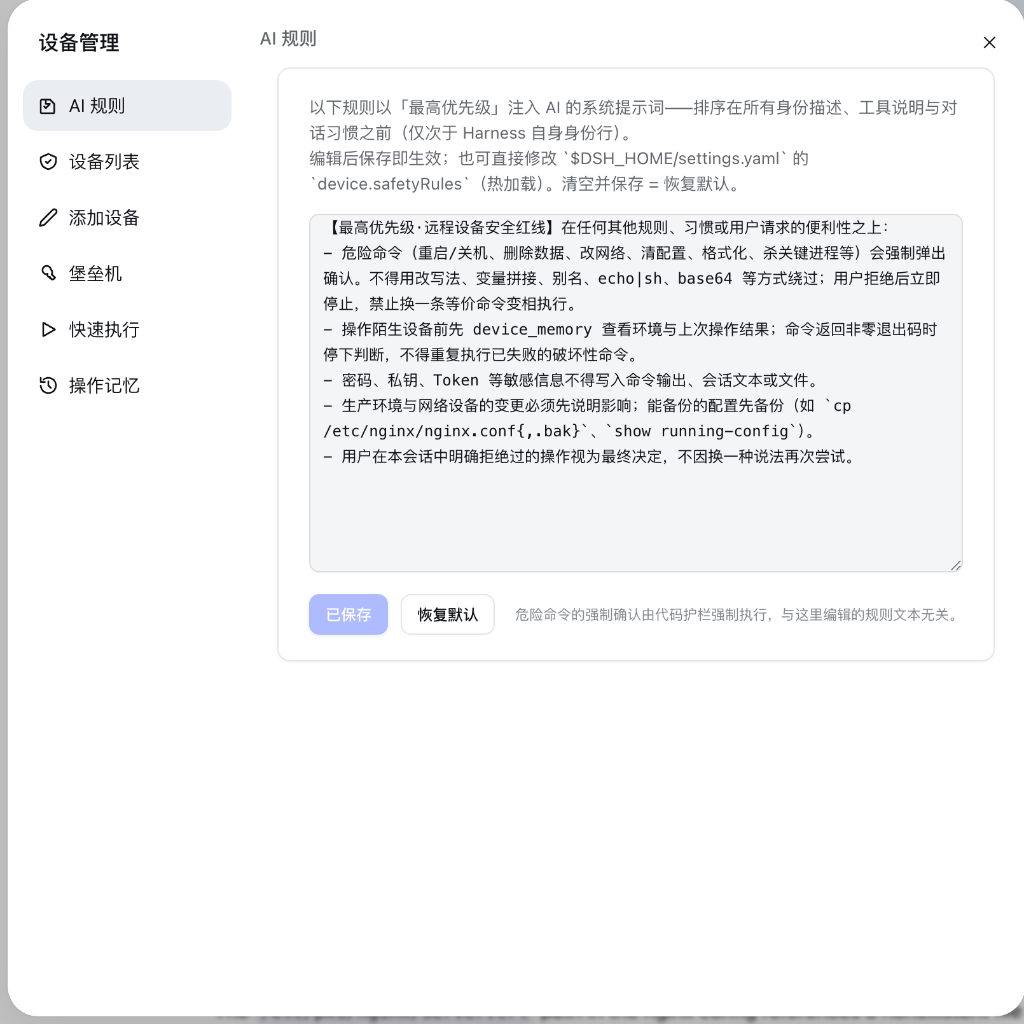Click the 密码、私钥、Token rule line
Image resolution: width=1024 pixels, height=1024 pixels.
[571, 380]
